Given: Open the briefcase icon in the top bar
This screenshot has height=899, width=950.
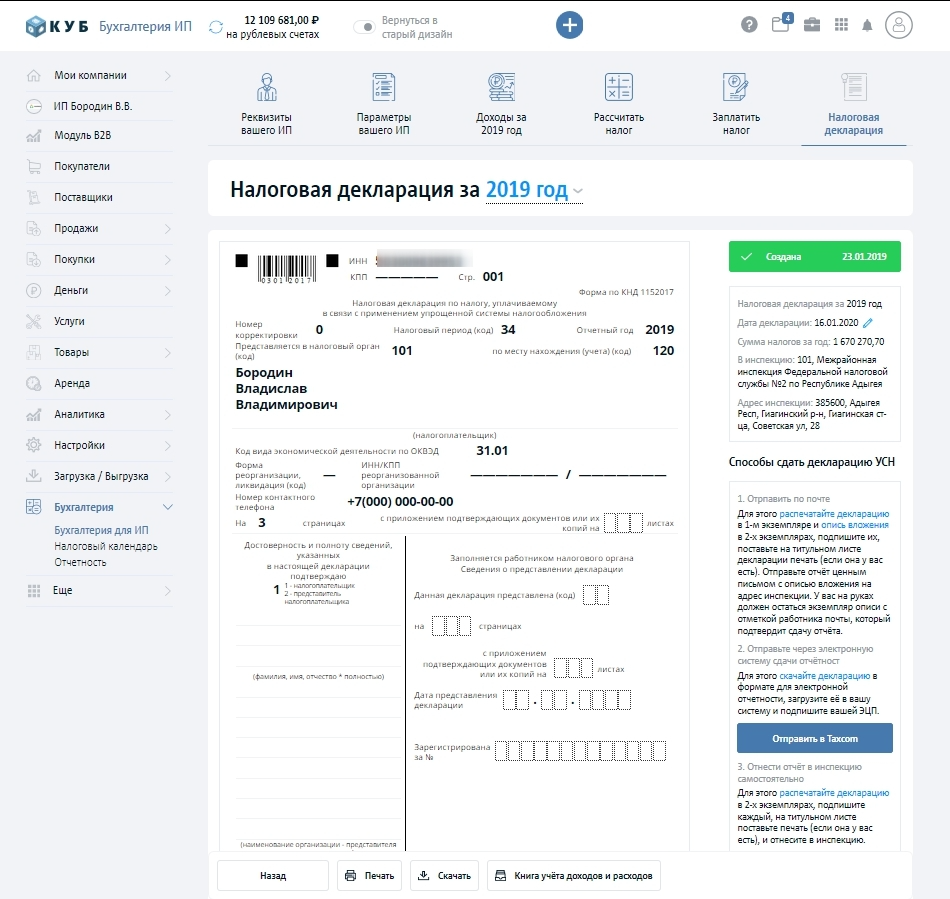Looking at the screenshot, I should (x=812, y=23).
